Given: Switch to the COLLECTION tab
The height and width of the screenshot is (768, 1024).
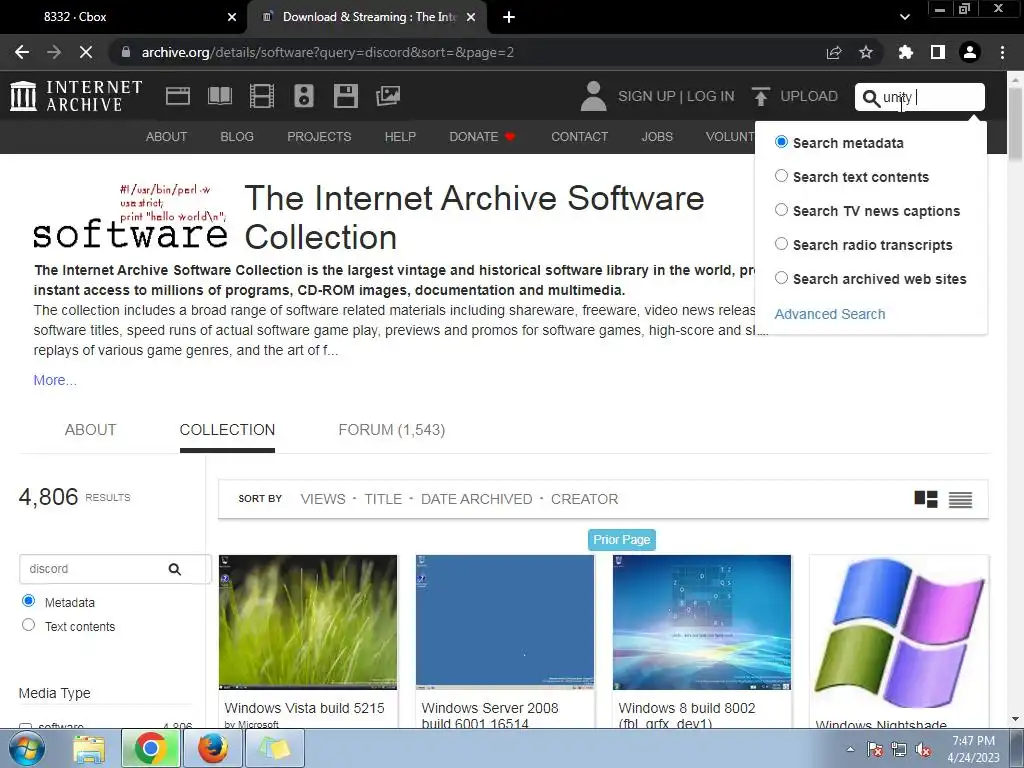Looking at the screenshot, I should [227, 430].
